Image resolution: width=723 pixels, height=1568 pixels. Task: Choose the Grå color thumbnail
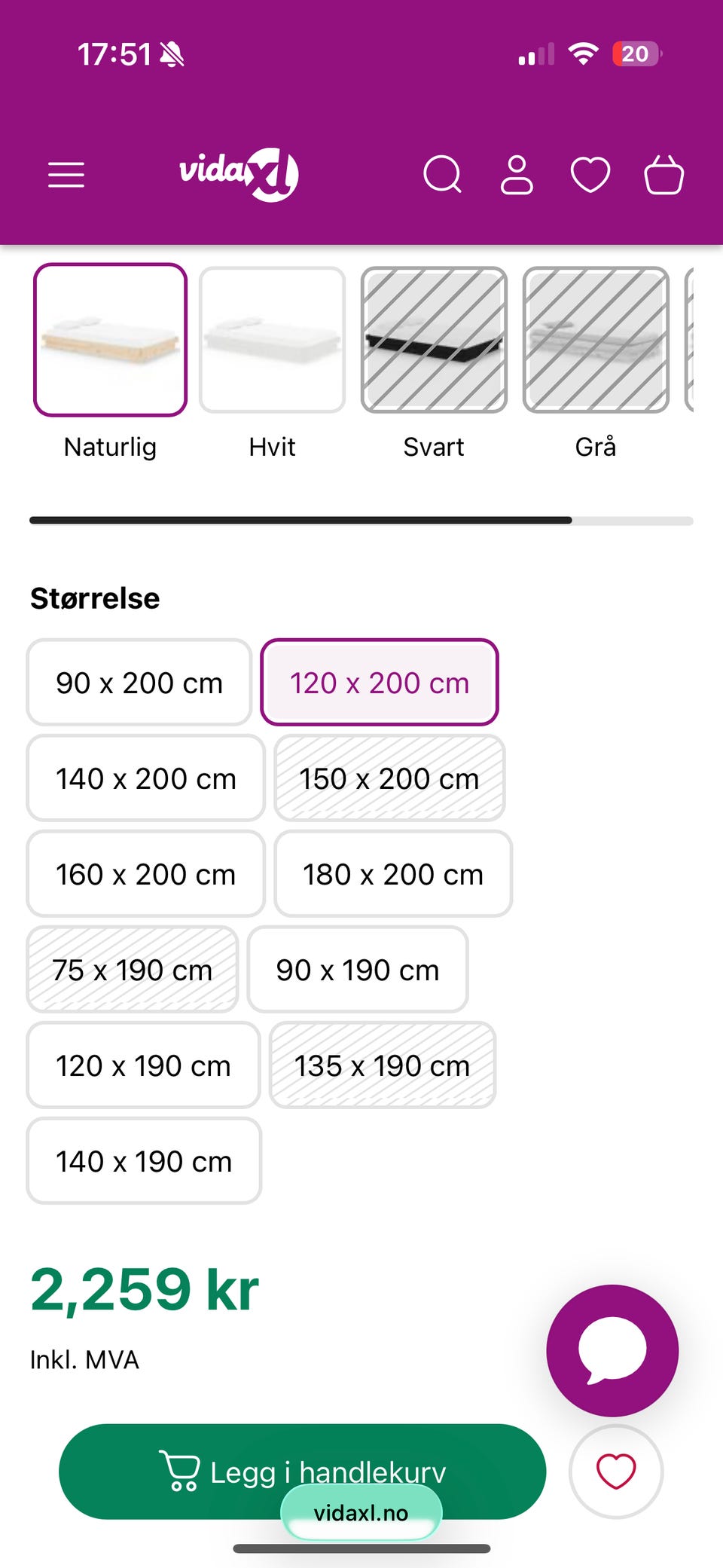[x=596, y=340]
